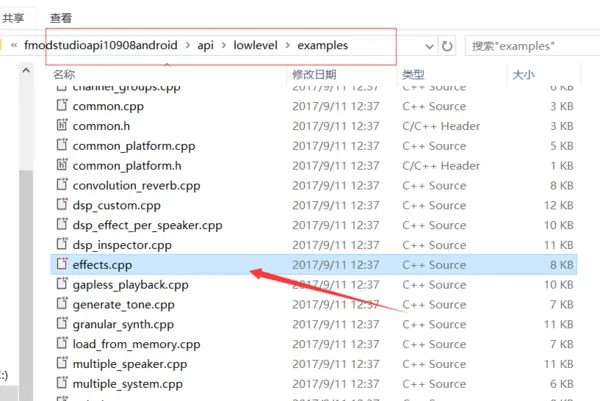Click the 10 KB size of gapless_playback.cpp
This screenshot has width=600, height=401.
pos(559,285)
